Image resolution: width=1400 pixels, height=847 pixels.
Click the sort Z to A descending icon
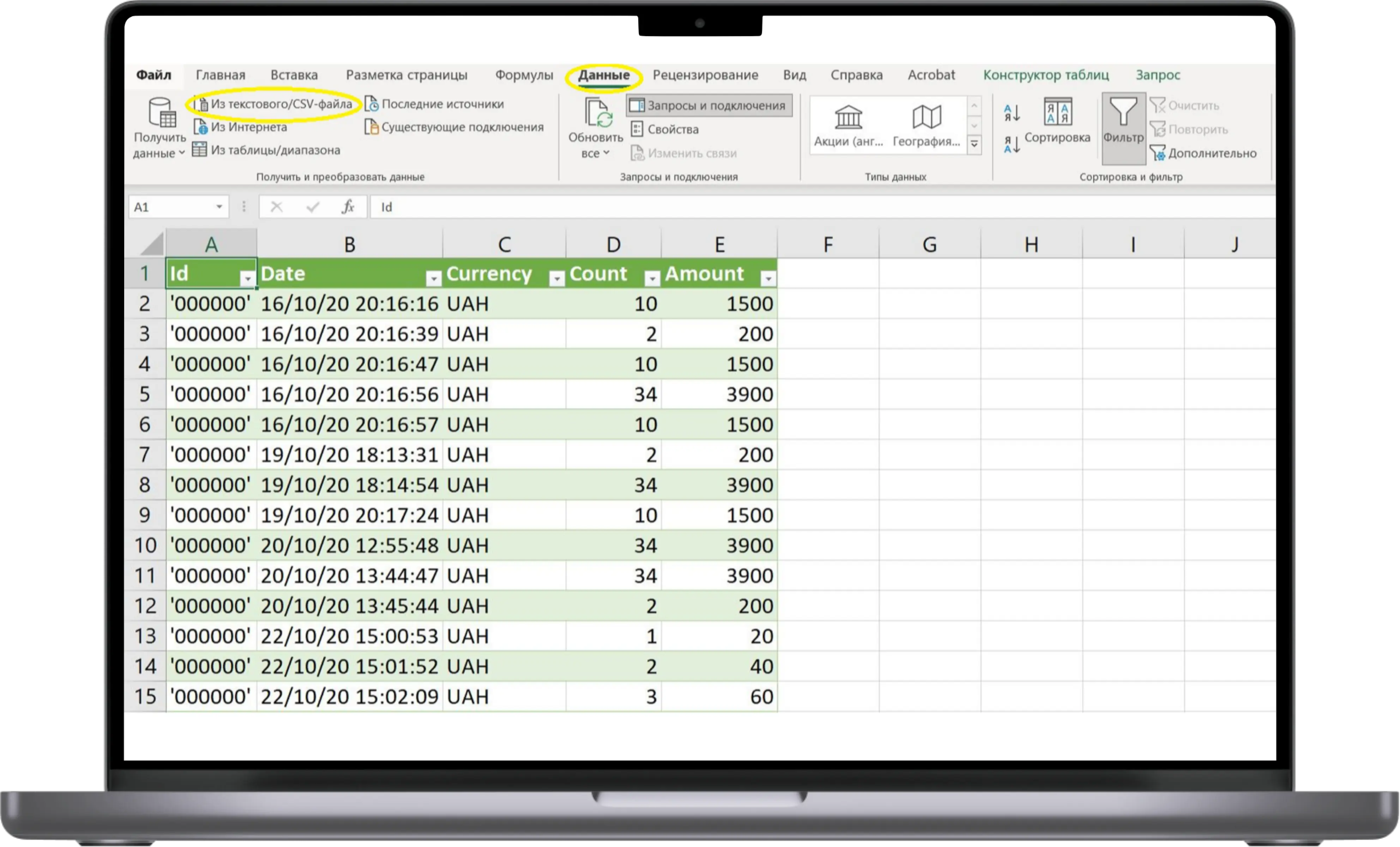coord(1011,144)
